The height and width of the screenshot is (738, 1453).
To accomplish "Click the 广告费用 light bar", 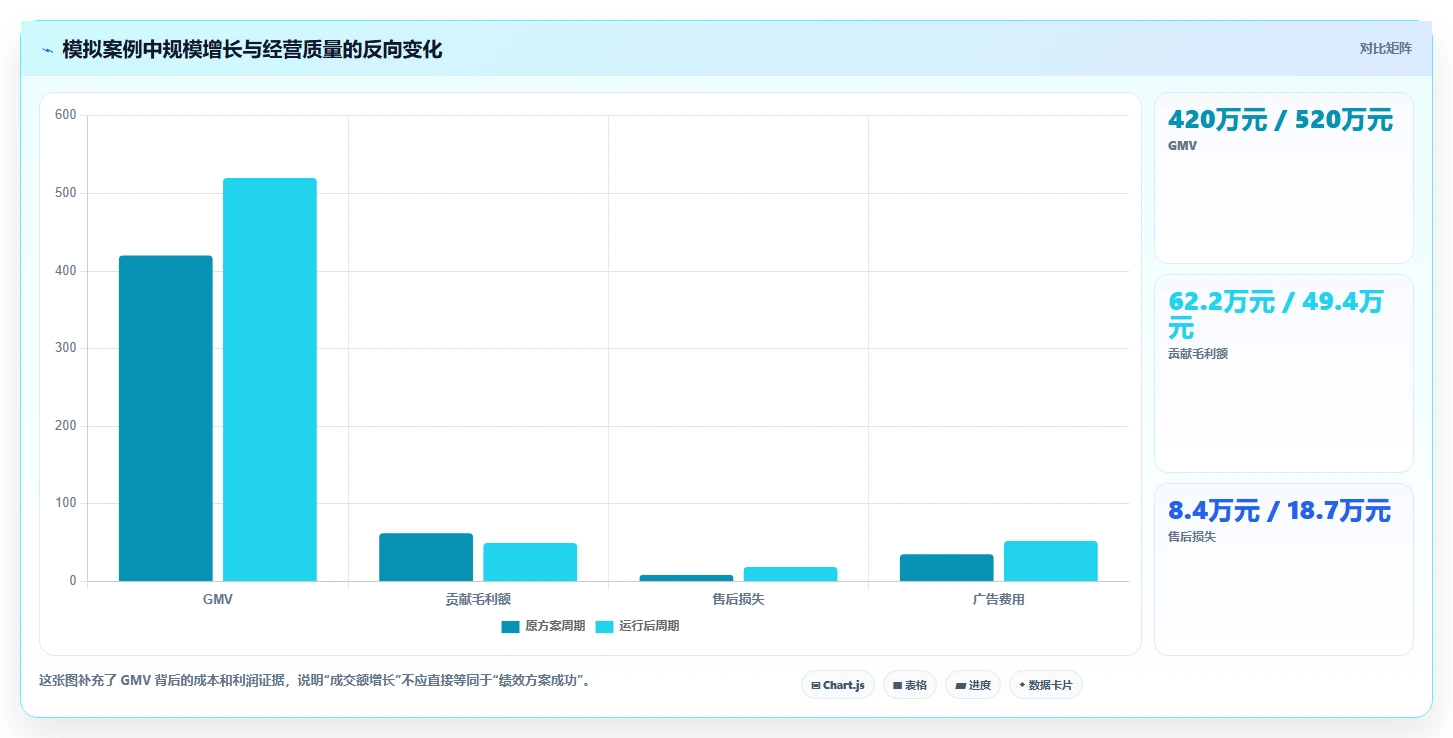I will pos(1051,561).
